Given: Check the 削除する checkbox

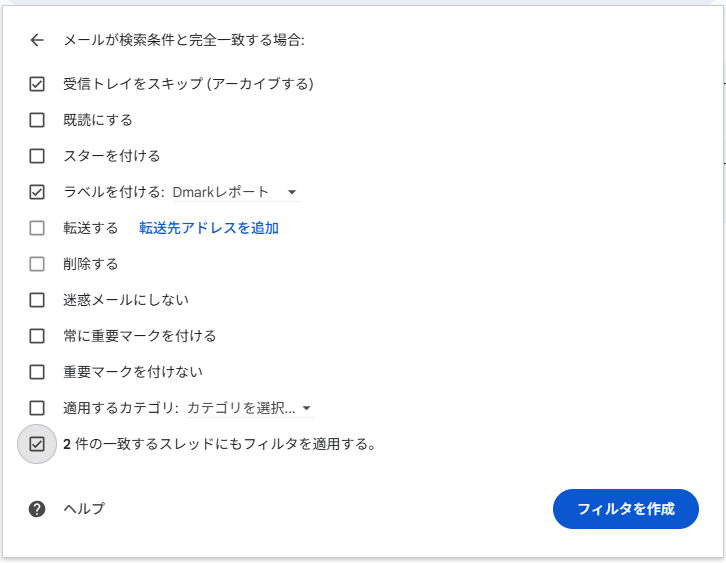Looking at the screenshot, I should [37, 264].
